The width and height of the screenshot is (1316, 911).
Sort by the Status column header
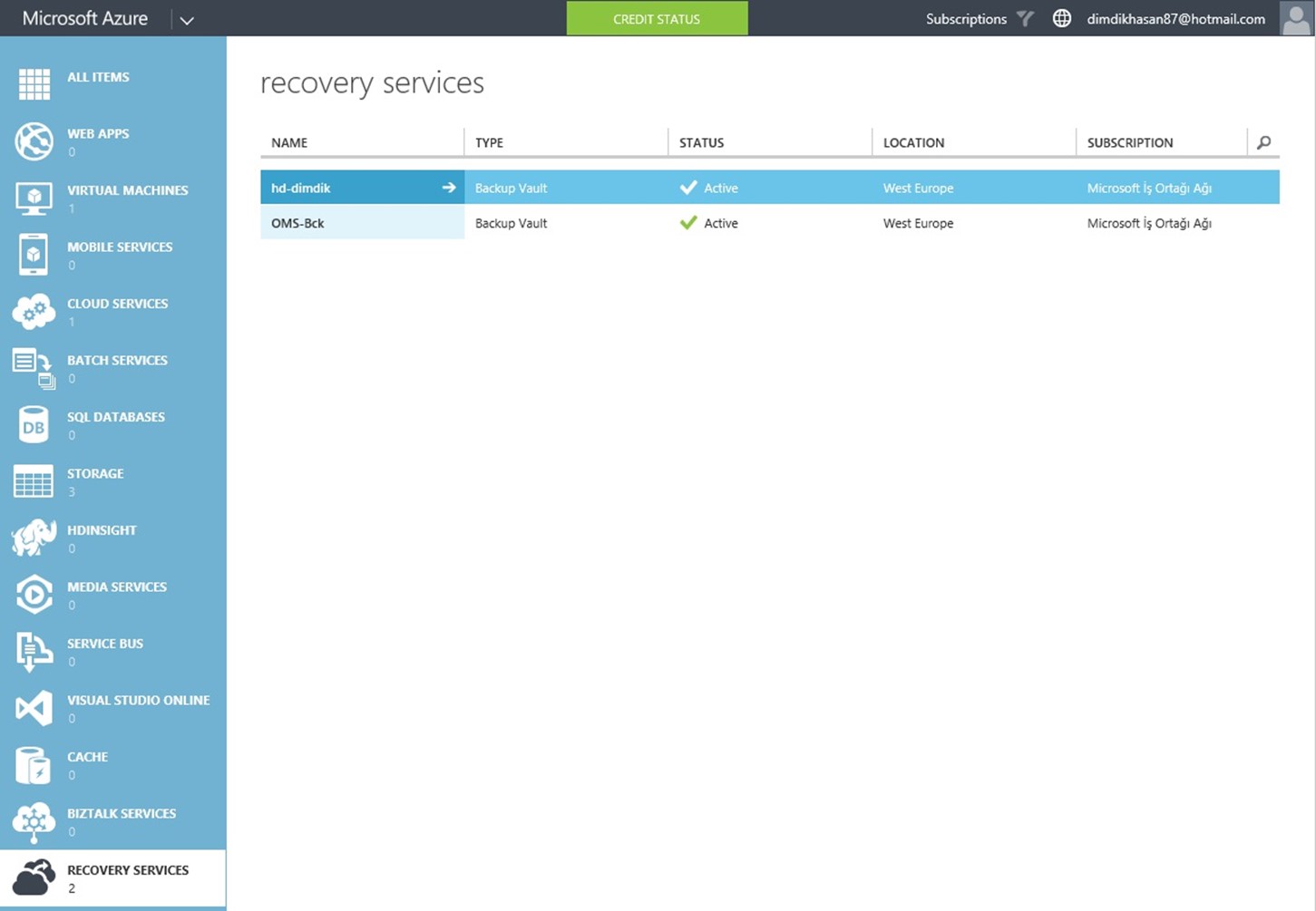pos(701,142)
